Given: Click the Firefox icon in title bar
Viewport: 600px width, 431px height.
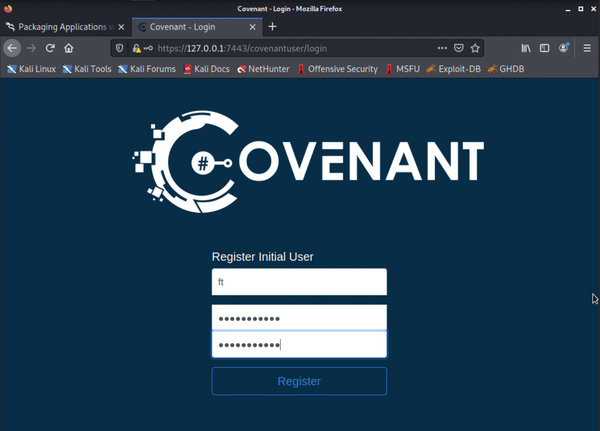Looking at the screenshot, I should click(8, 8).
